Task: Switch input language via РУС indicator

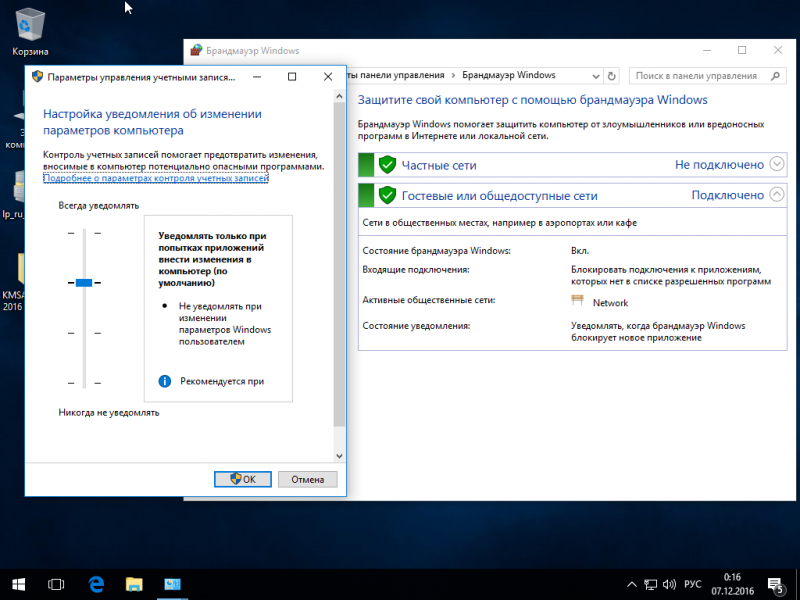Action: (692, 584)
